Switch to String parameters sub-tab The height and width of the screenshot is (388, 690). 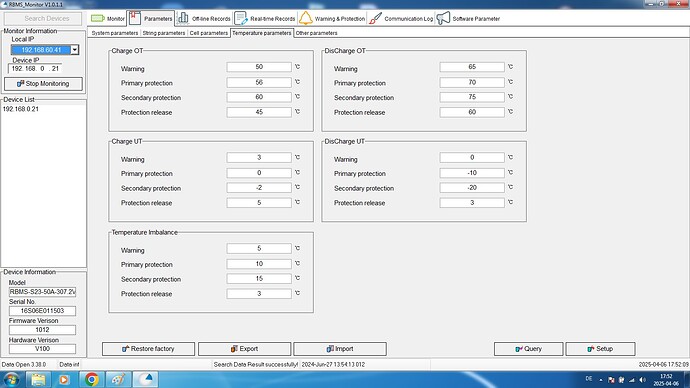point(164,33)
